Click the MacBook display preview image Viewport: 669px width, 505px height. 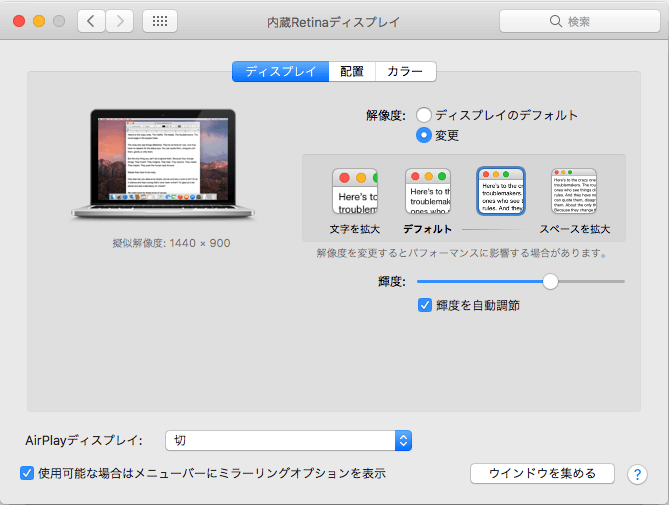tap(154, 163)
